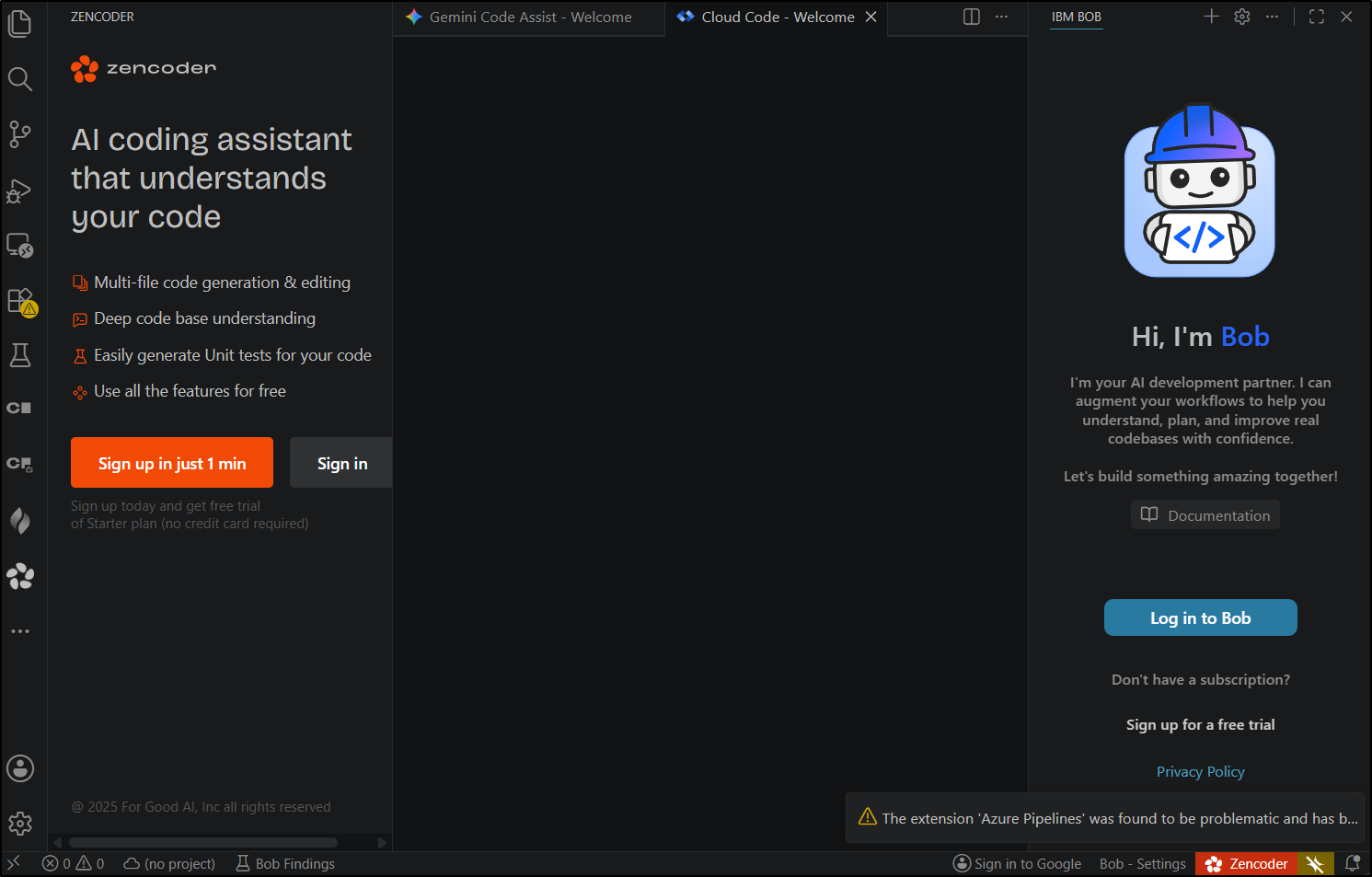This screenshot has width=1372, height=877.
Task: Click 'Use all the features for free' text
Action: coord(190,391)
